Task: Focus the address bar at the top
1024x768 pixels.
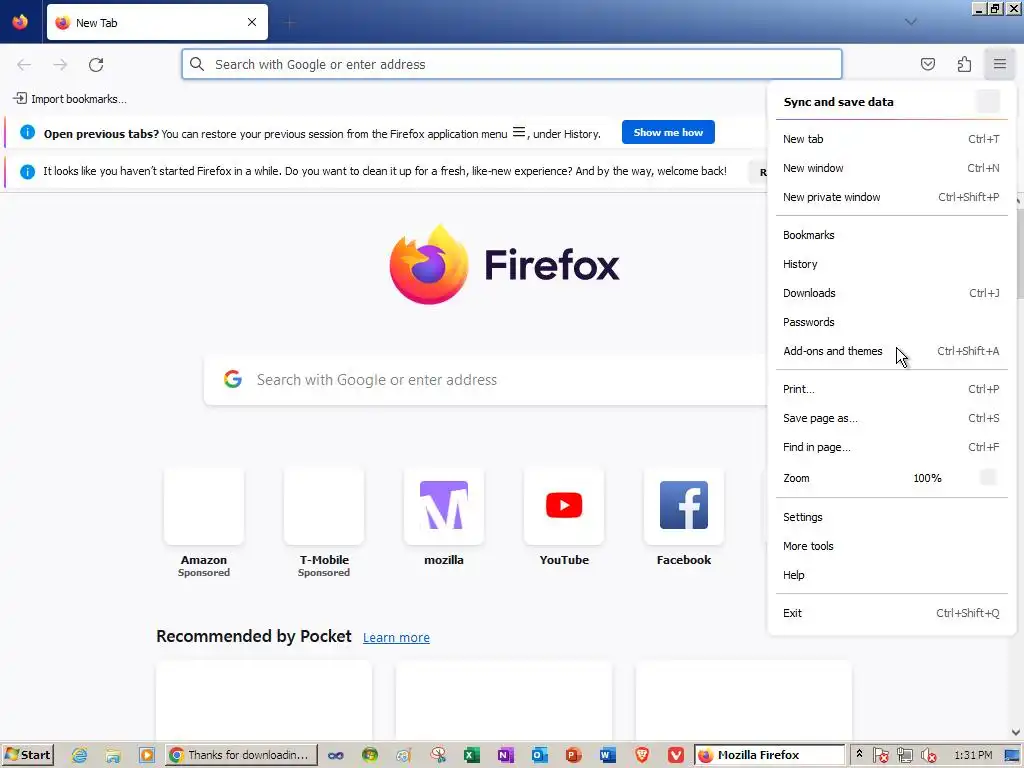Action: coord(511,64)
